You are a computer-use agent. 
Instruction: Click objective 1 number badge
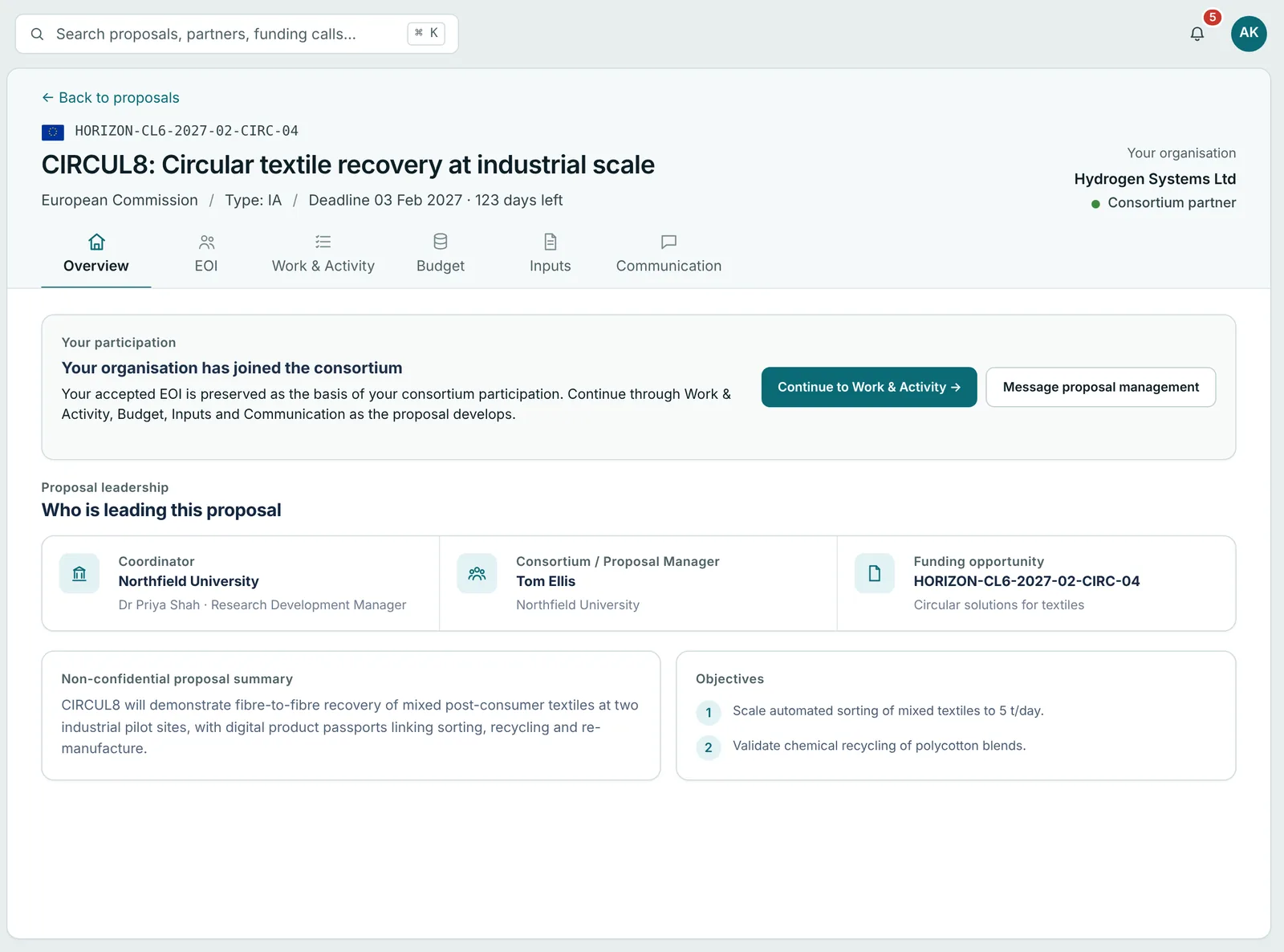pos(709,712)
